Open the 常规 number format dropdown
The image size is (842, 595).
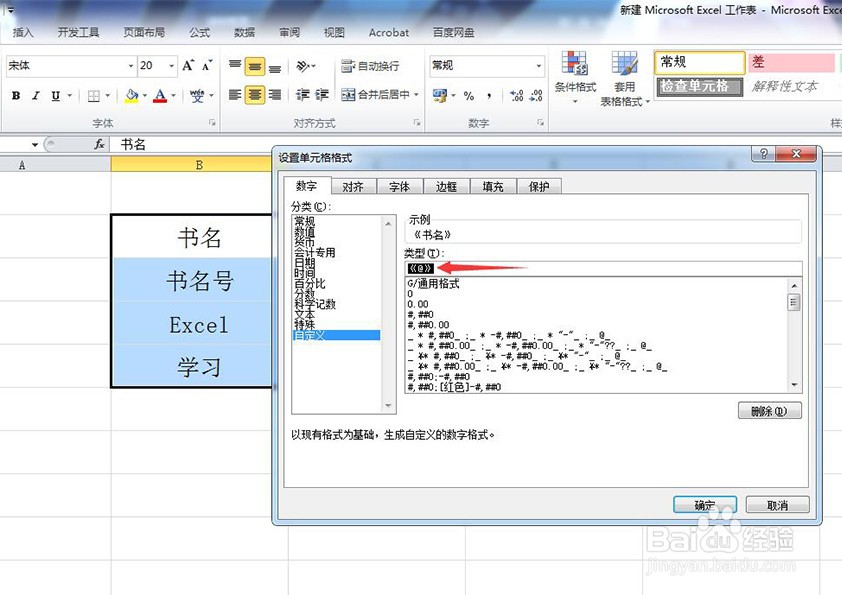(539, 66)
